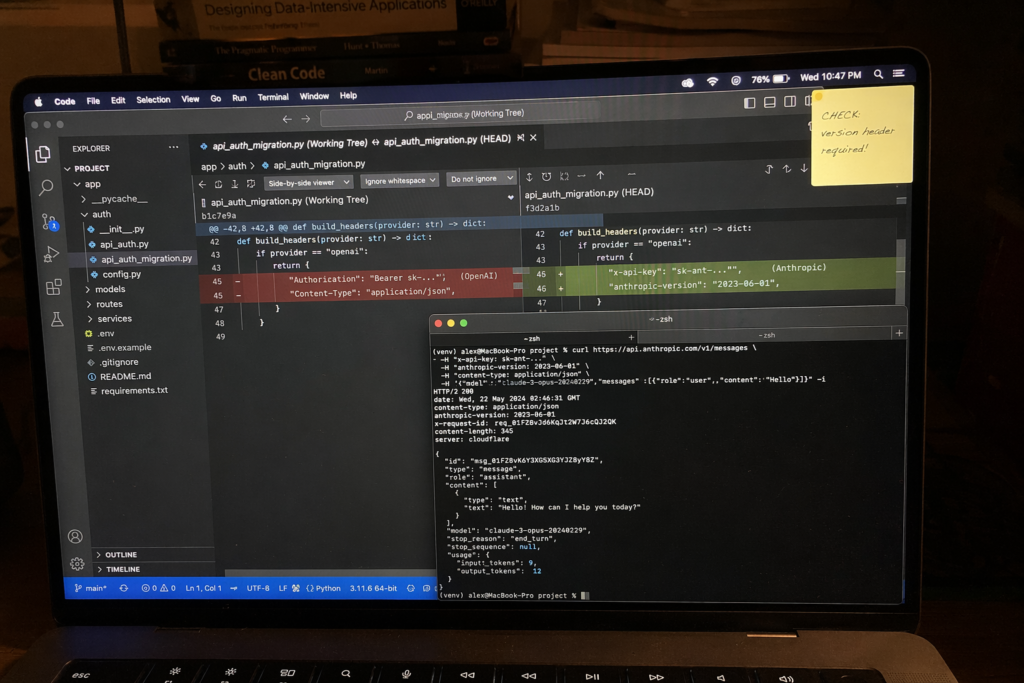This screenshot has height=683, width=1024.
Task: Click the sync changes icon in status bar
Action: coord(123,588)
